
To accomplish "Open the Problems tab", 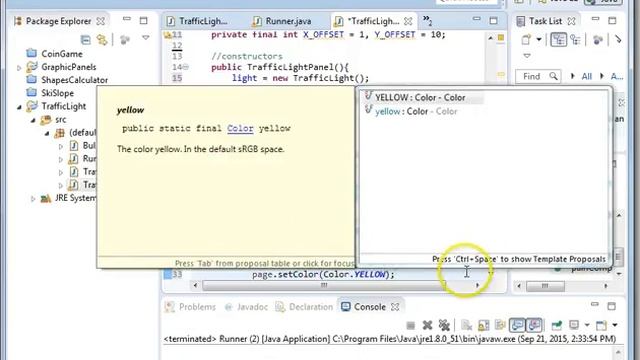I will coord(191,307).
